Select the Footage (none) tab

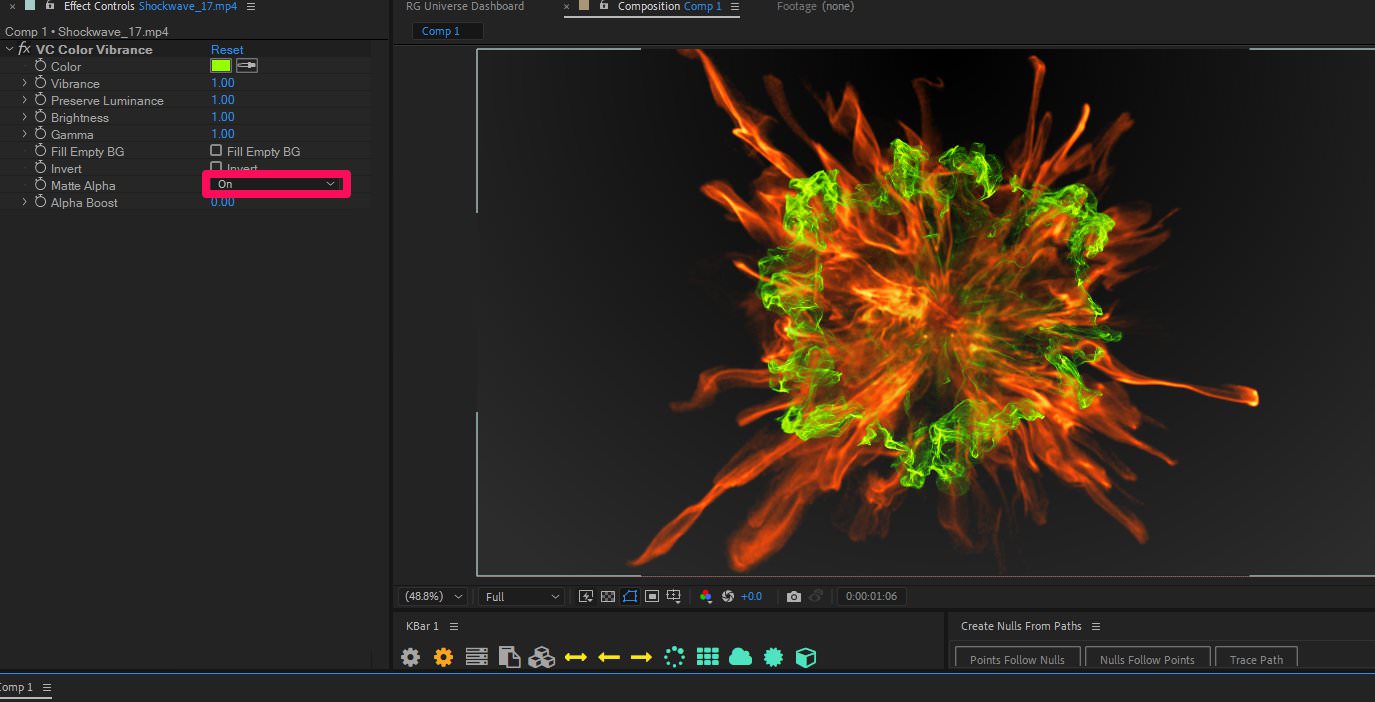point(815,7)
